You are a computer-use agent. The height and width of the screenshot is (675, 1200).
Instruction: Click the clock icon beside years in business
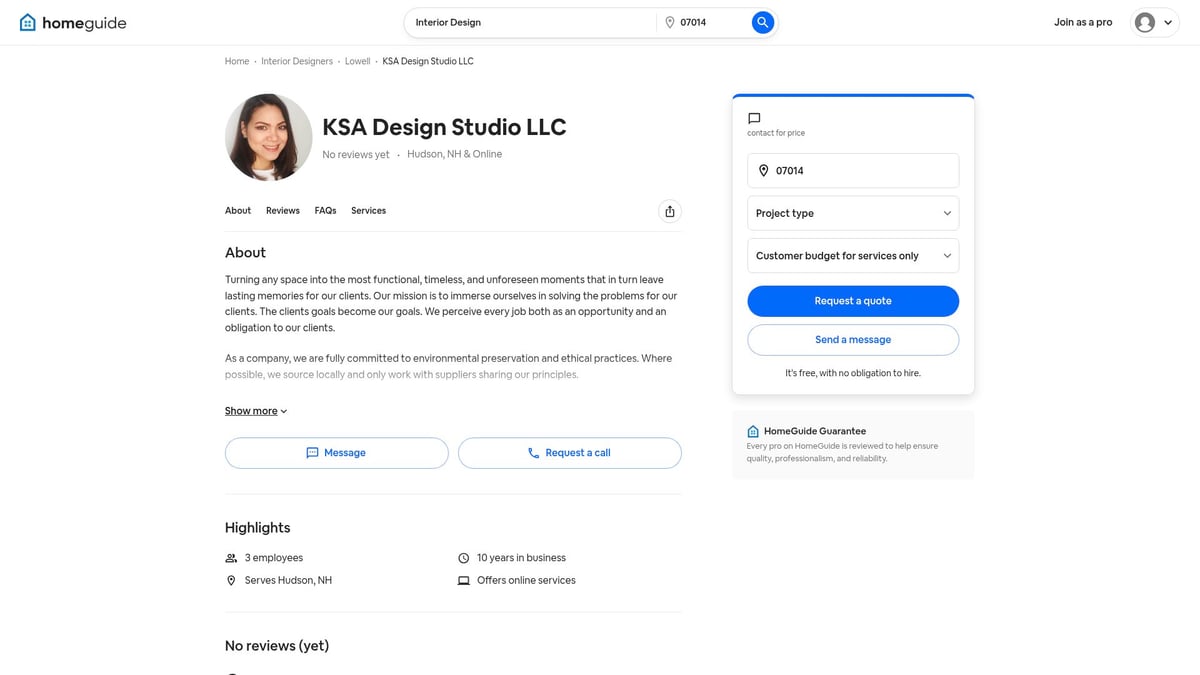coord(463,558)
